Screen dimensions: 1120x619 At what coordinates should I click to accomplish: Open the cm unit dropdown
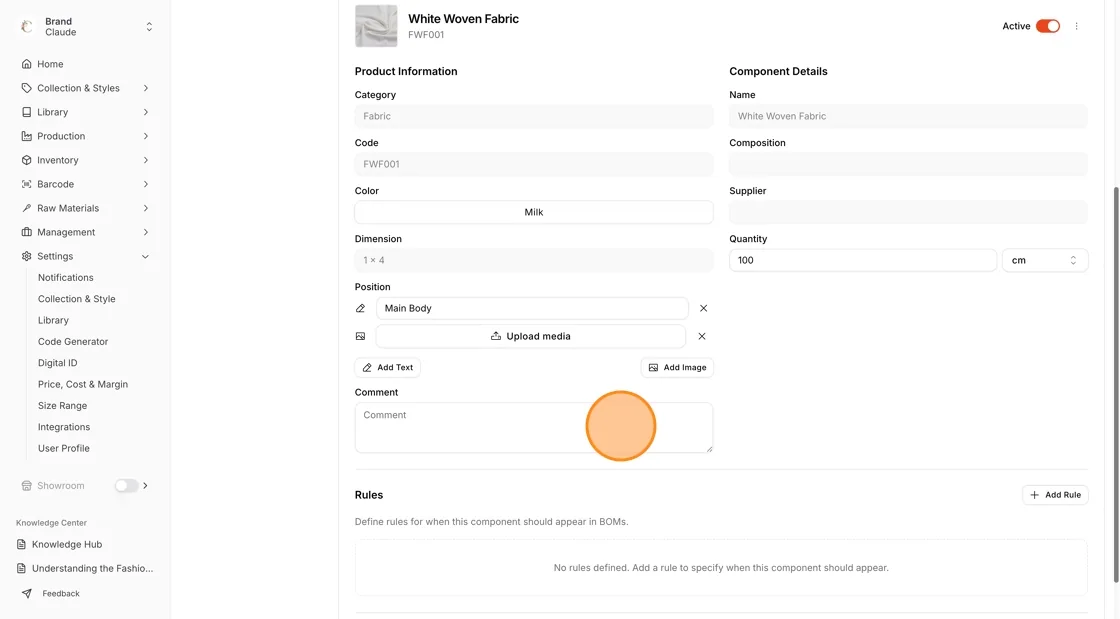[x=1044, y=261]
